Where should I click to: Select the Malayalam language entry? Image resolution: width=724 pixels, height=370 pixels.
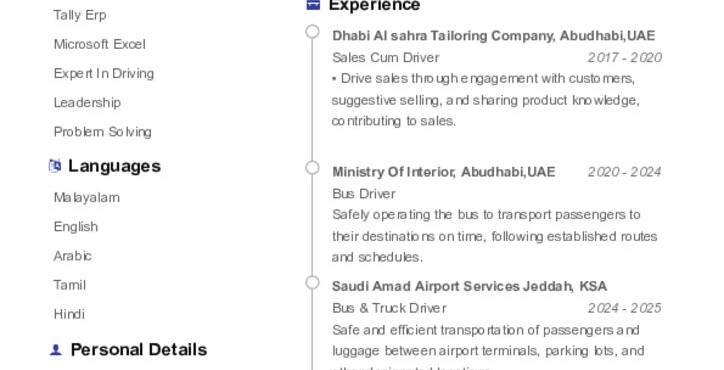87,198
